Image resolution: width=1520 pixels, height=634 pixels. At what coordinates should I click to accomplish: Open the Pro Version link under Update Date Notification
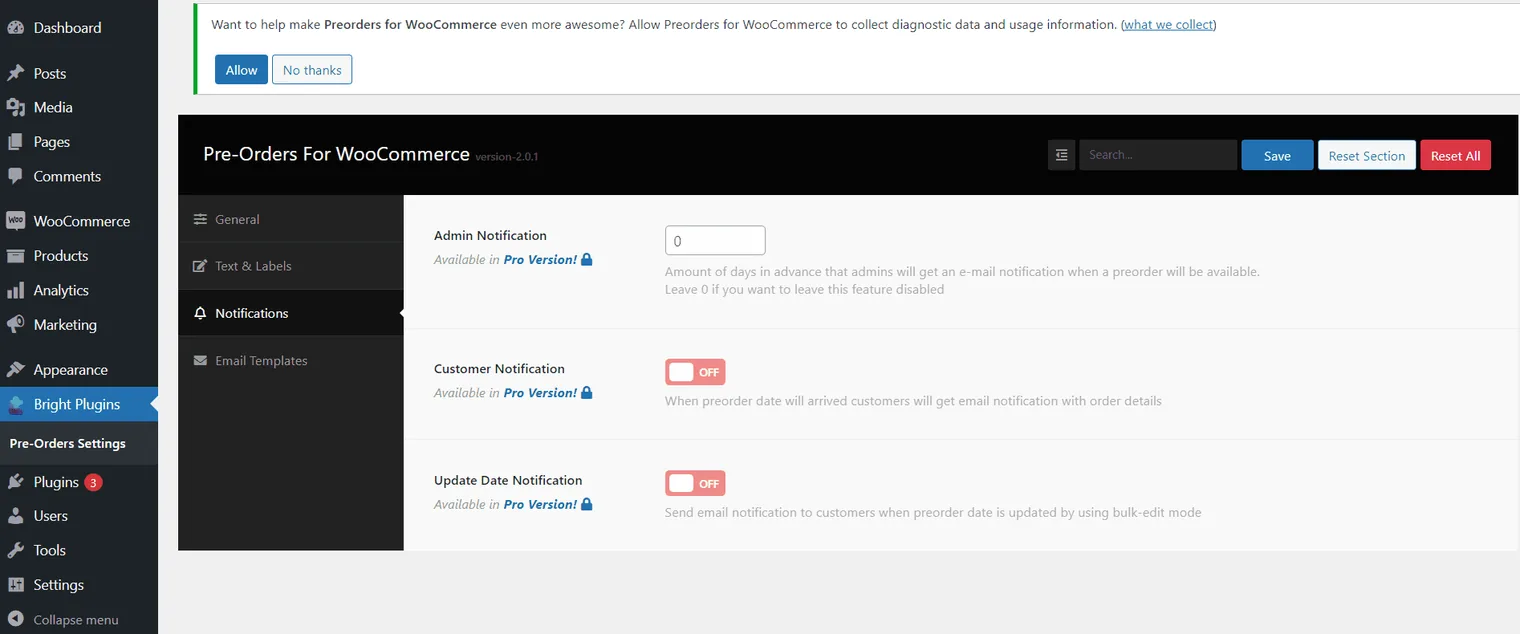click(x=540, y=504)
